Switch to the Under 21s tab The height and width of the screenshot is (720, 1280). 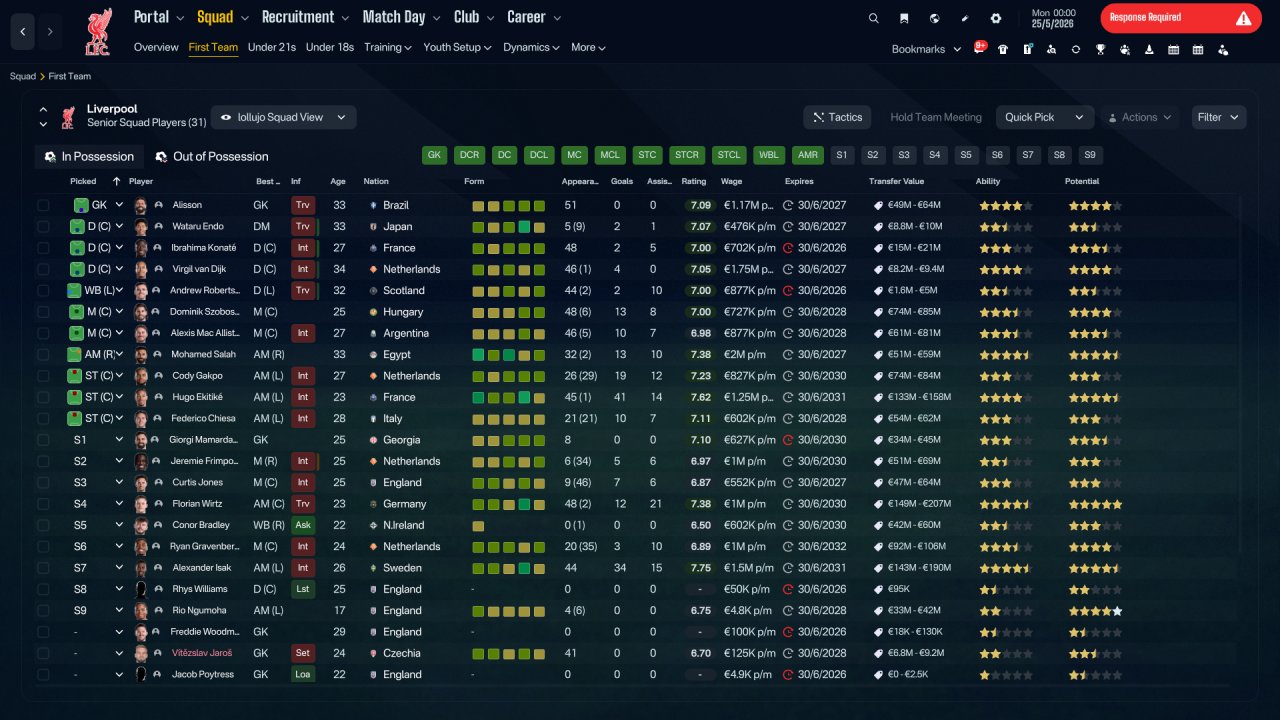(x=272, y=47)
